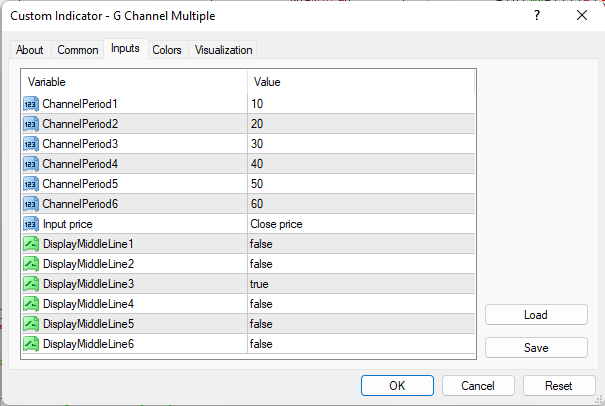Image resolution: width=605 pixels, height=406 pixels.
Task: Click the boolean icon beside DisplayMiddleLine3
Action: (x=30, y=284)
